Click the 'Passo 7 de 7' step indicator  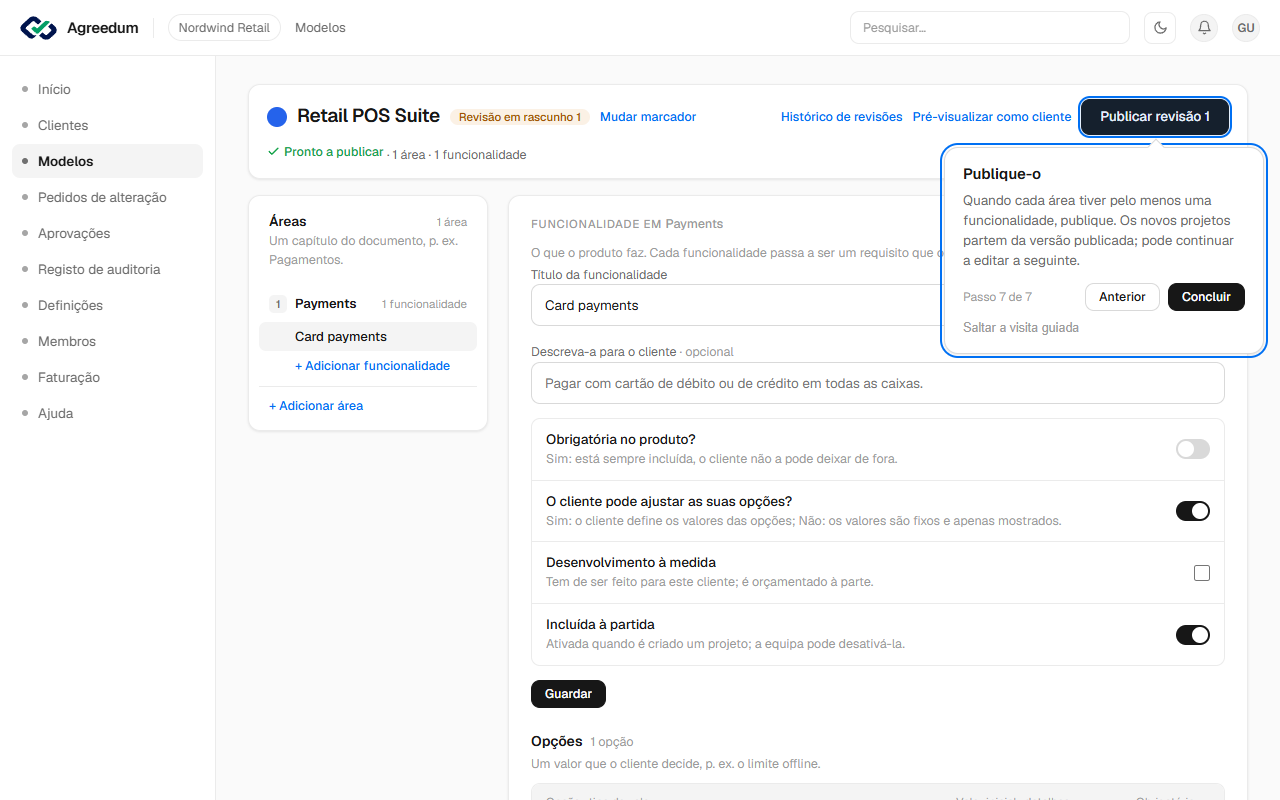tap(997, 297)
